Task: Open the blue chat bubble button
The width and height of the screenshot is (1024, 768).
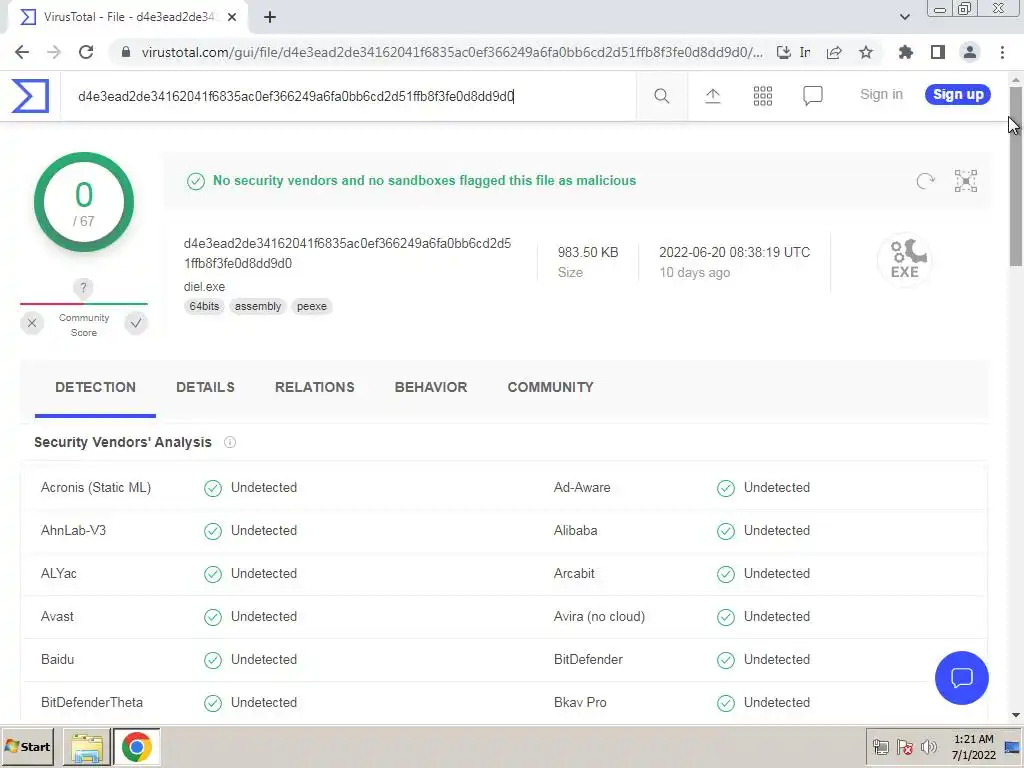Action: [x=961, y=678]
